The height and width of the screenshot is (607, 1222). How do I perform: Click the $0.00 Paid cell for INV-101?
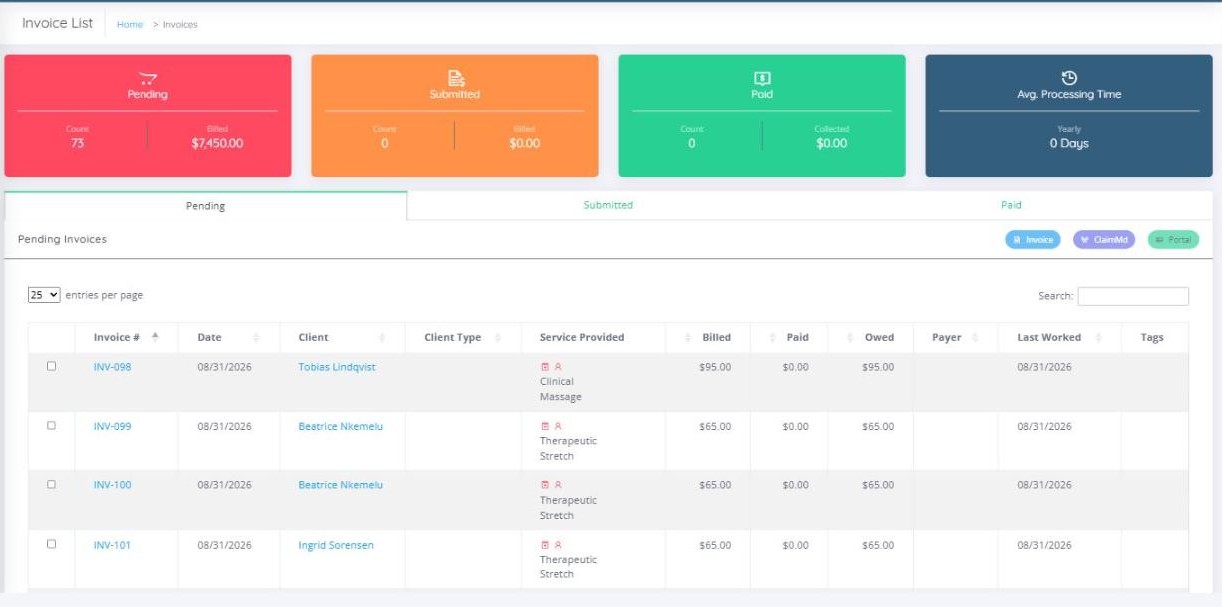pos(795,545)
